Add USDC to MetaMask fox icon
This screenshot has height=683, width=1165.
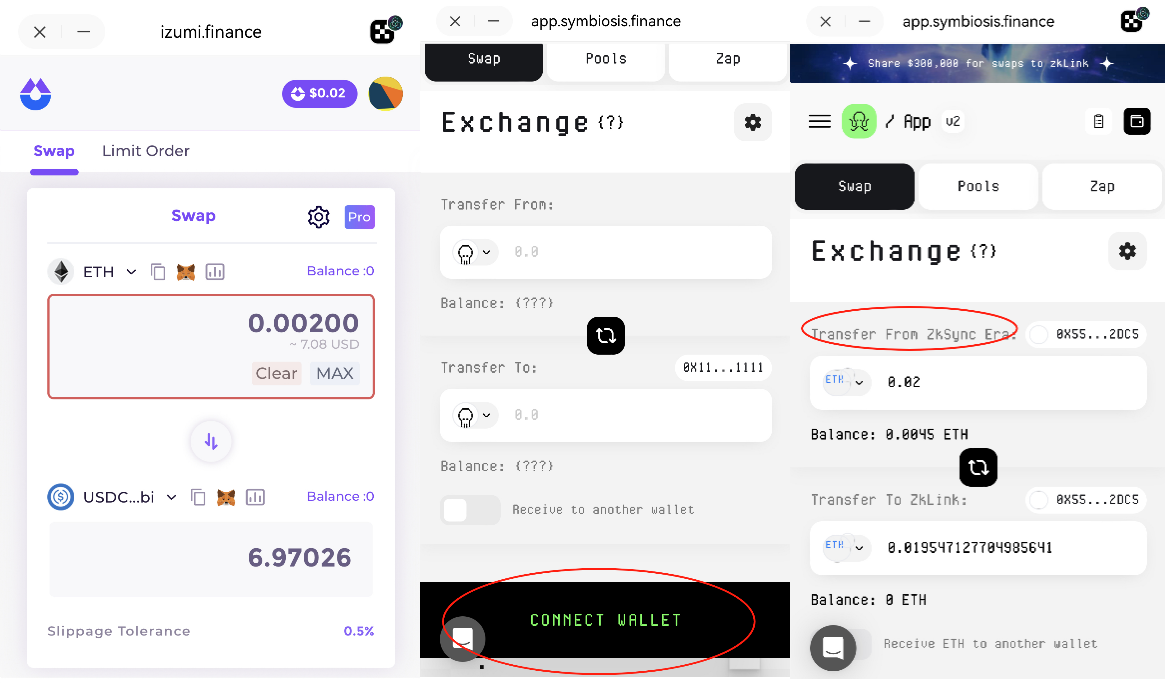[x=226, y=497]
